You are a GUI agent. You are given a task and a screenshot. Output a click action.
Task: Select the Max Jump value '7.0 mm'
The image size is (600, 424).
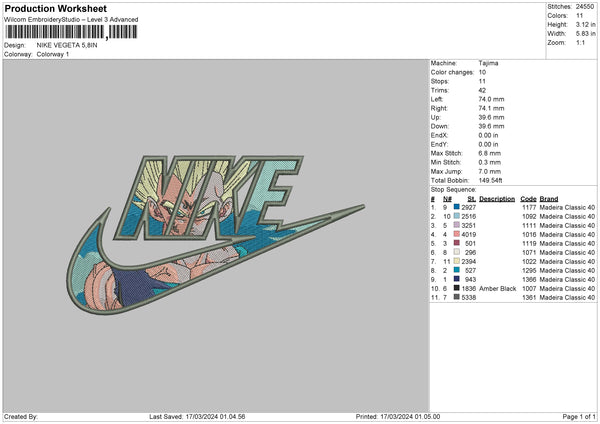click(x=489, y=171)
